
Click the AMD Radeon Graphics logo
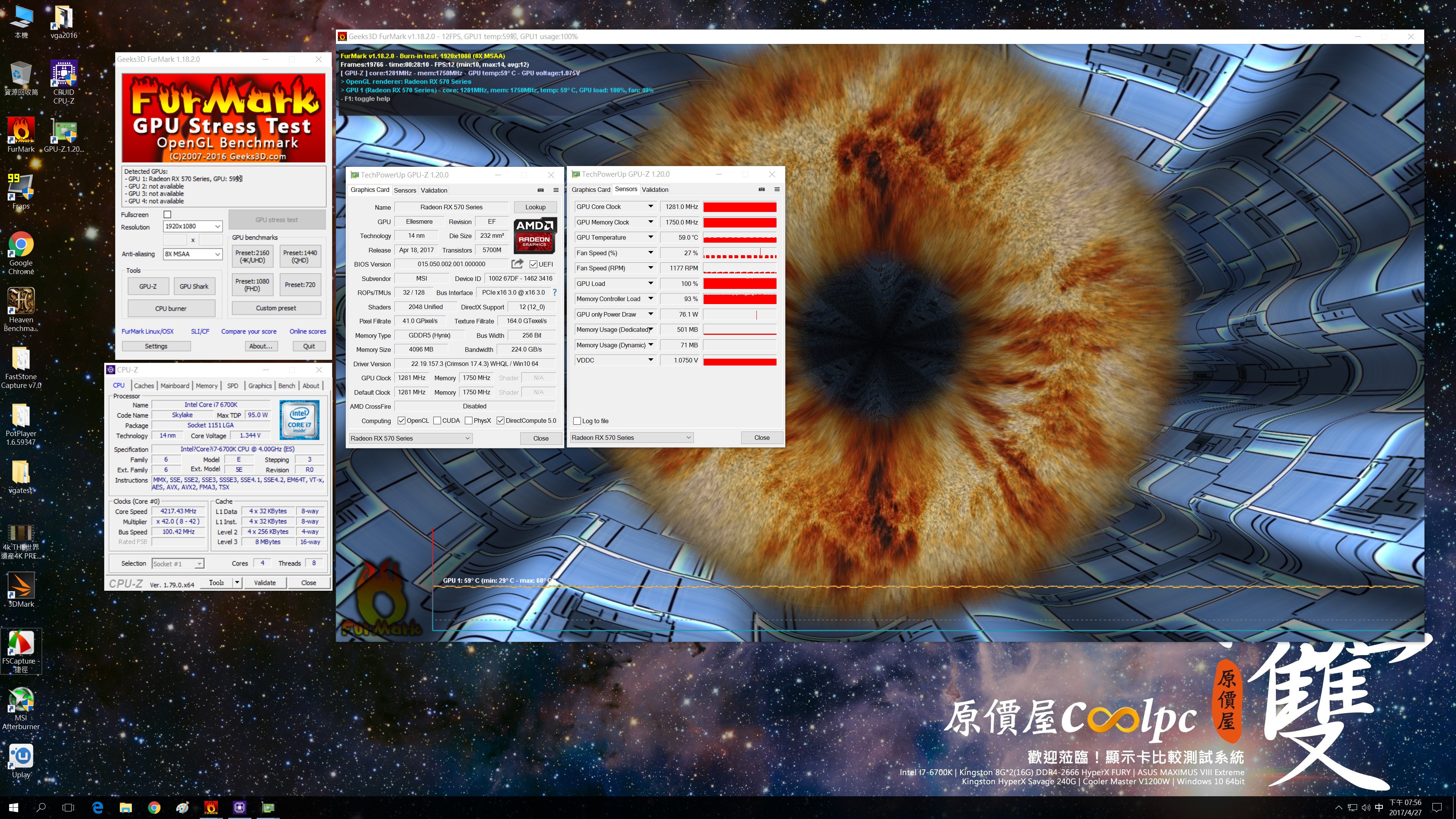click(x=535, y=235)
